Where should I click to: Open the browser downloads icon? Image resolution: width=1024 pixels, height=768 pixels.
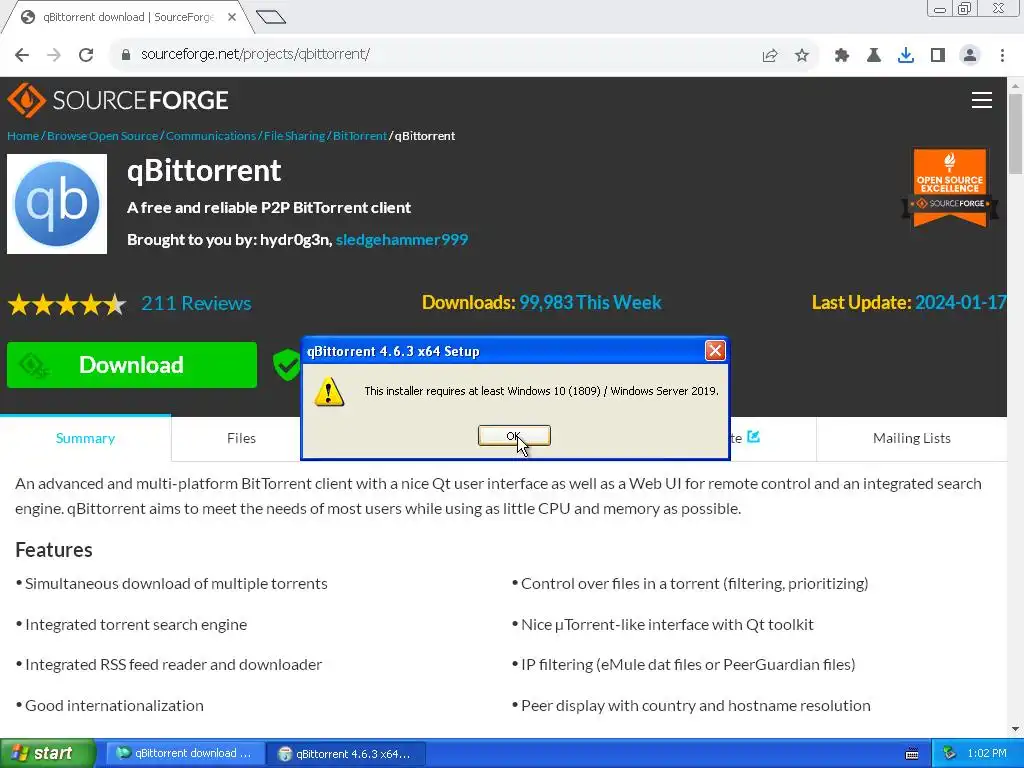(906, 56)
